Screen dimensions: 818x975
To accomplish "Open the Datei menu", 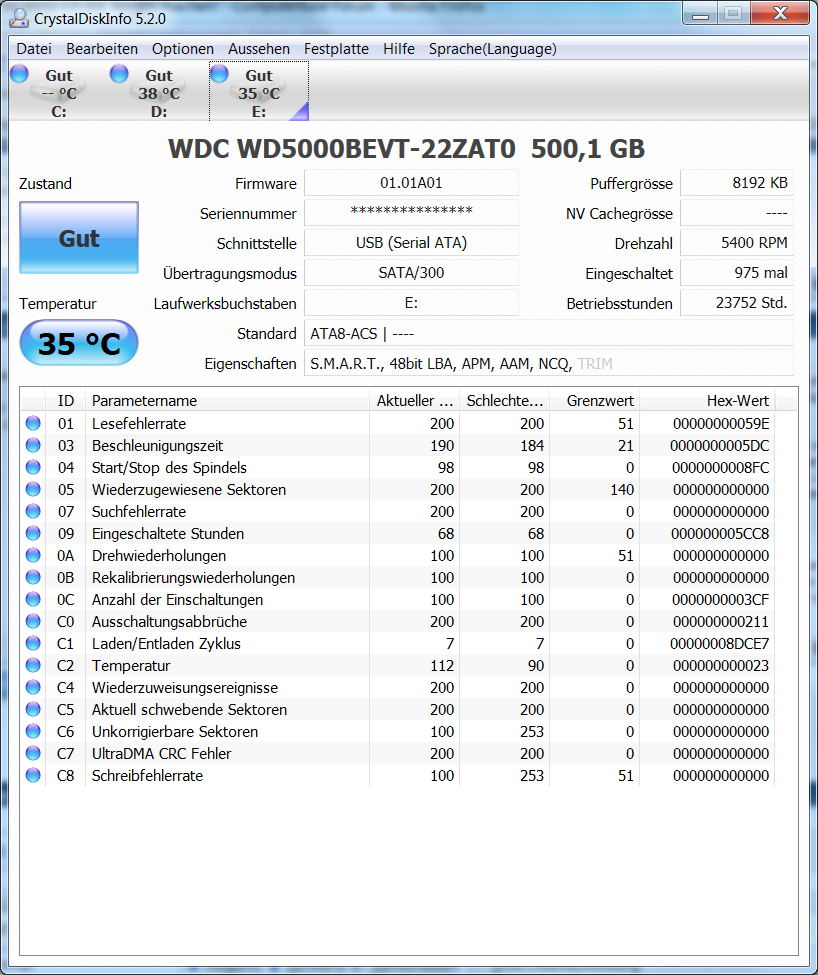I will (x=34, y=49).
